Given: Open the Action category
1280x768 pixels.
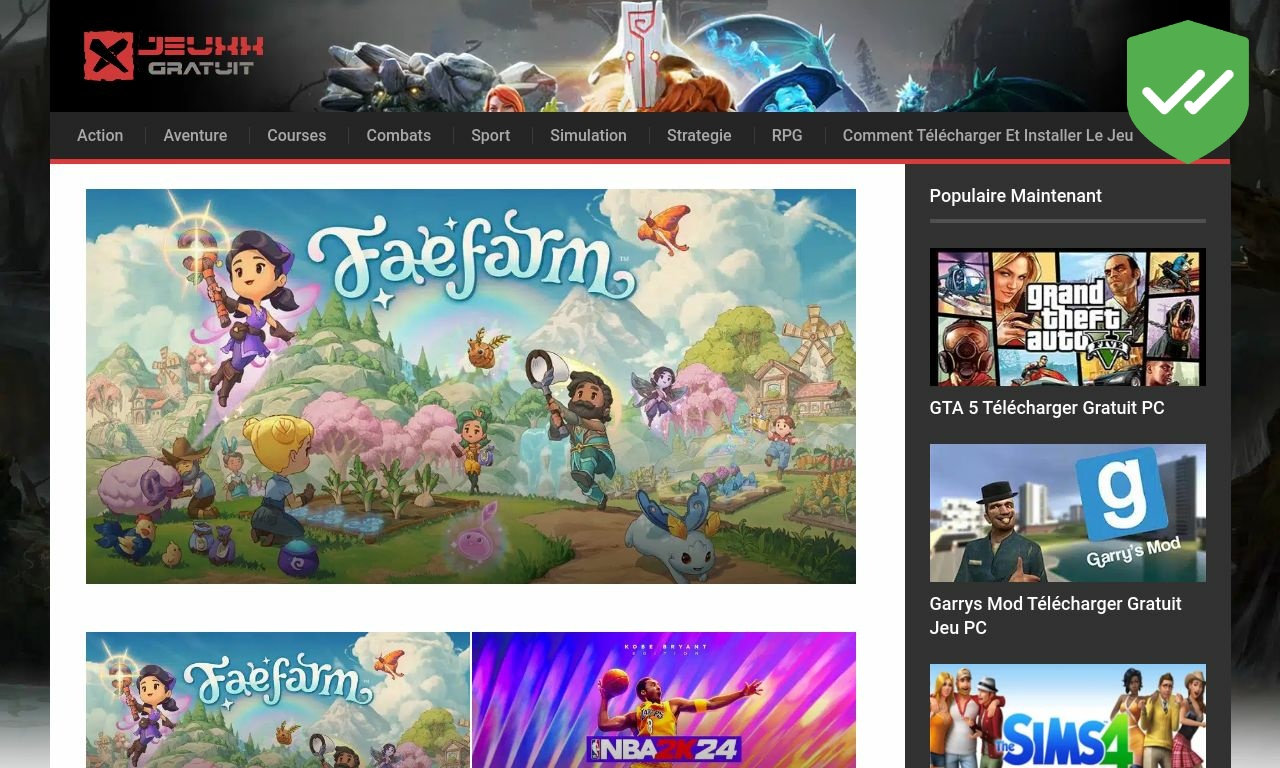Looking at the screenshot, I should pos(100,136).
